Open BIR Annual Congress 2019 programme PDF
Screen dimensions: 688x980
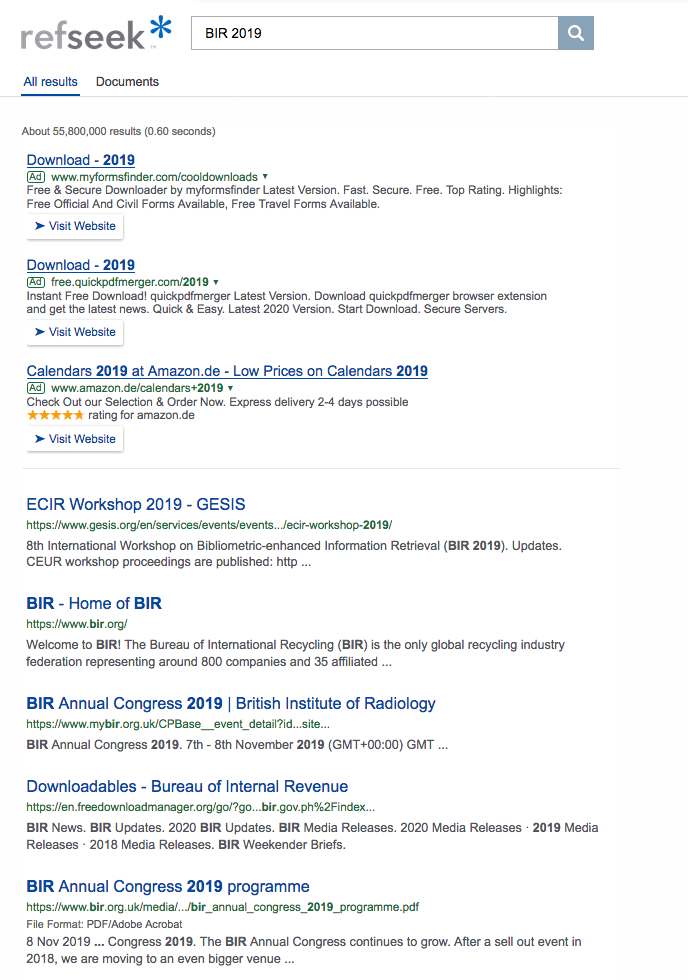168,886
